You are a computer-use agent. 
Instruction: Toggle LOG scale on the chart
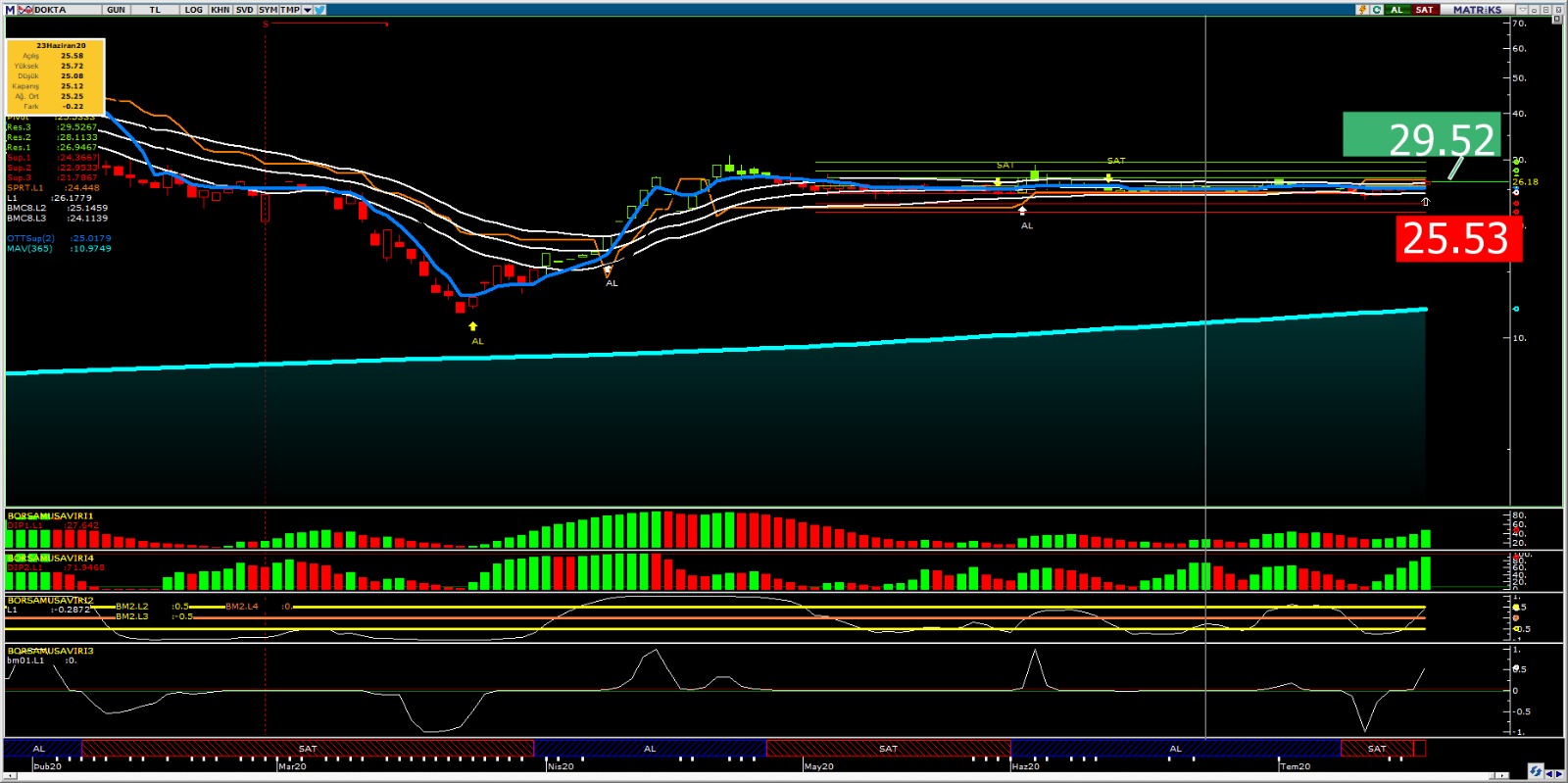click(x=193, y=10)
